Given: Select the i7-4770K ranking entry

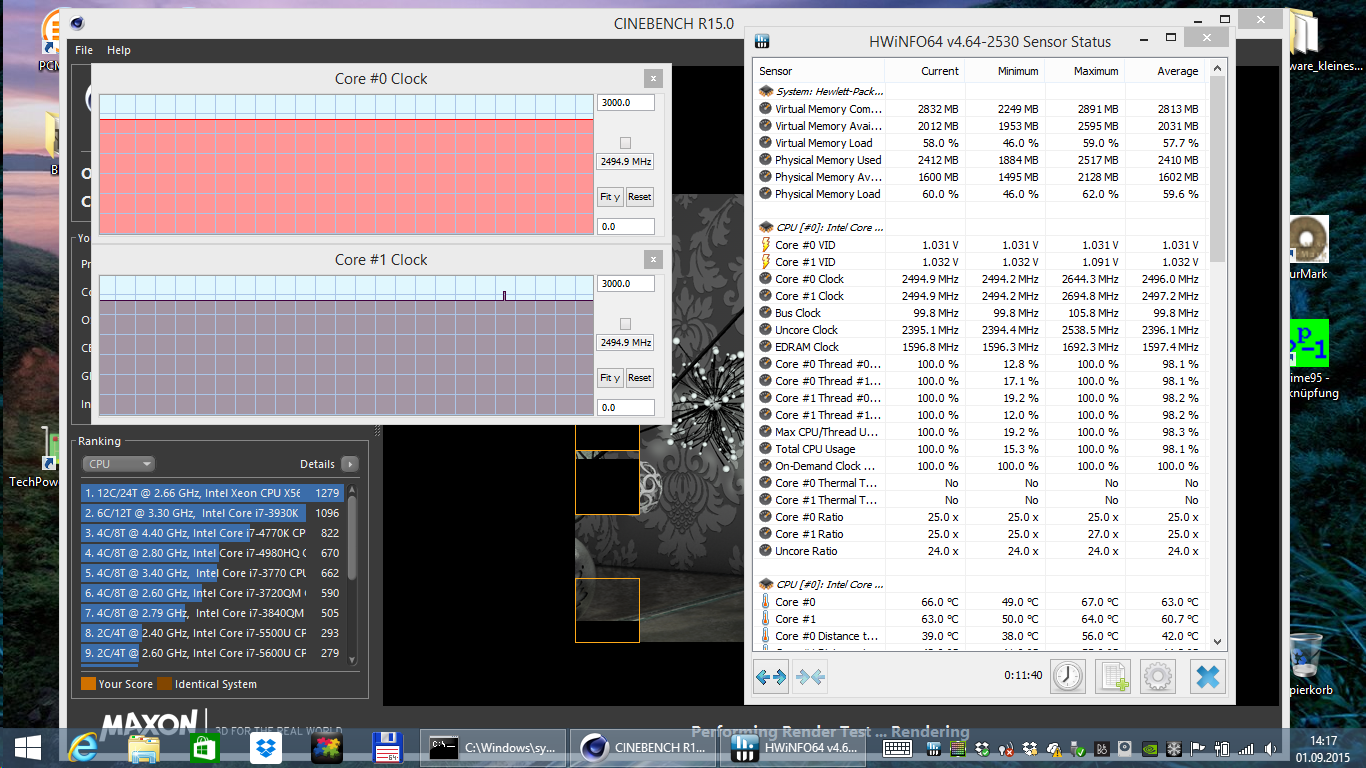Looking at the screenshot, I should [213, 533].
